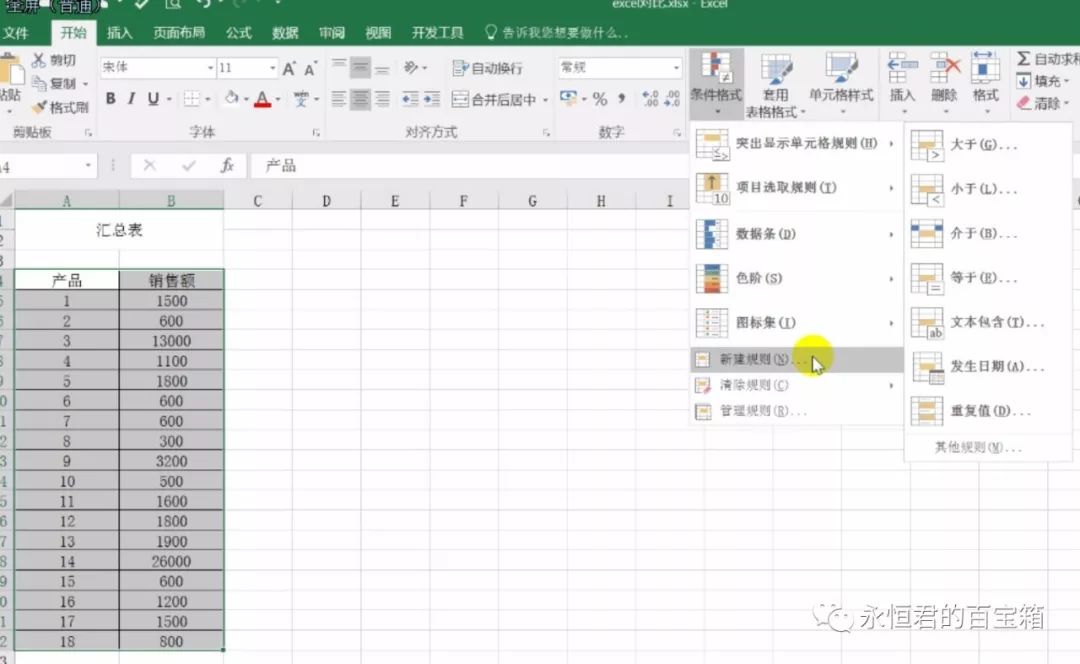Select the Format Painter brush

[39, 107]
